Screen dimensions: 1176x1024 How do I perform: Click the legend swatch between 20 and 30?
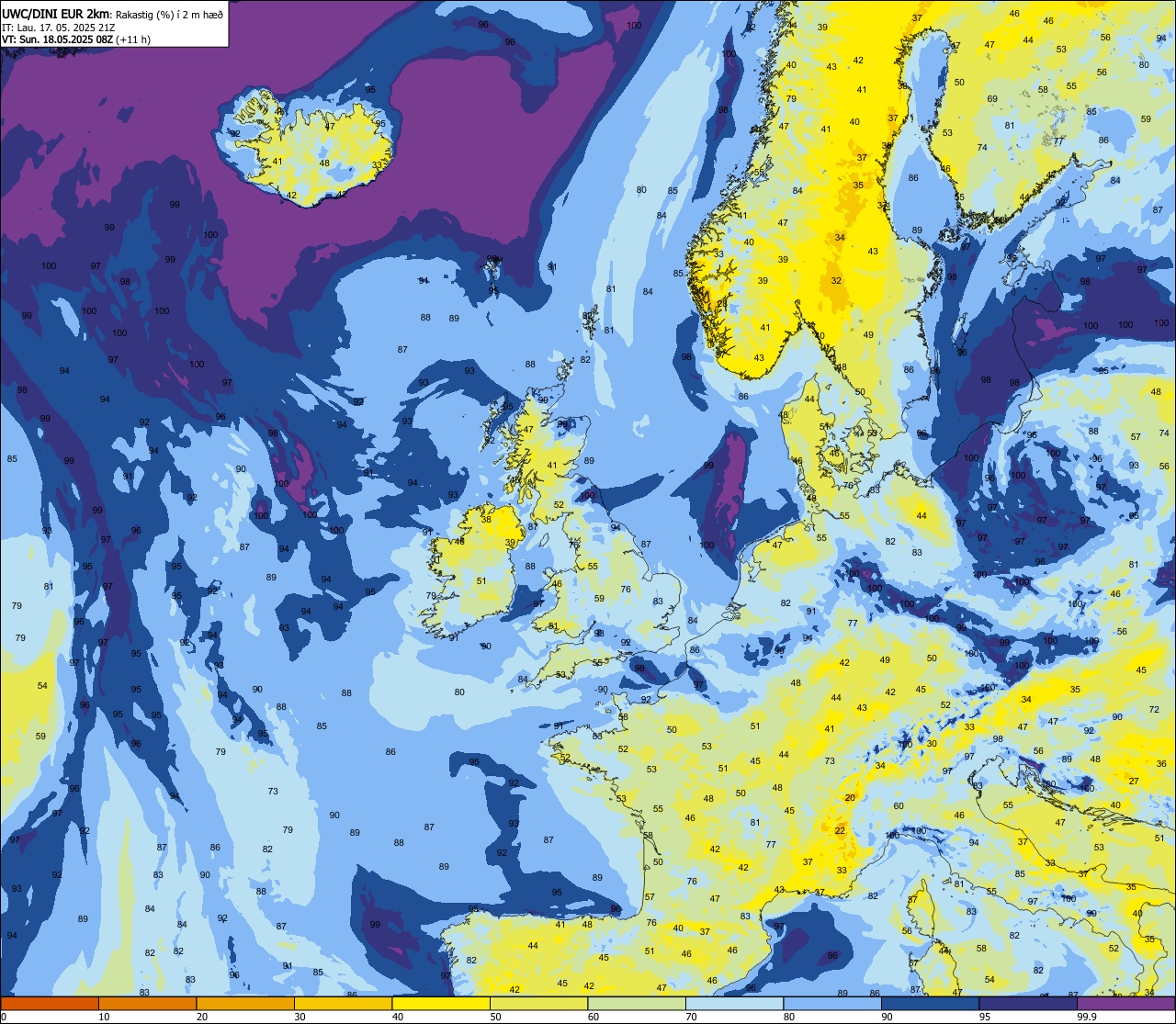[x=245, y=1004]
